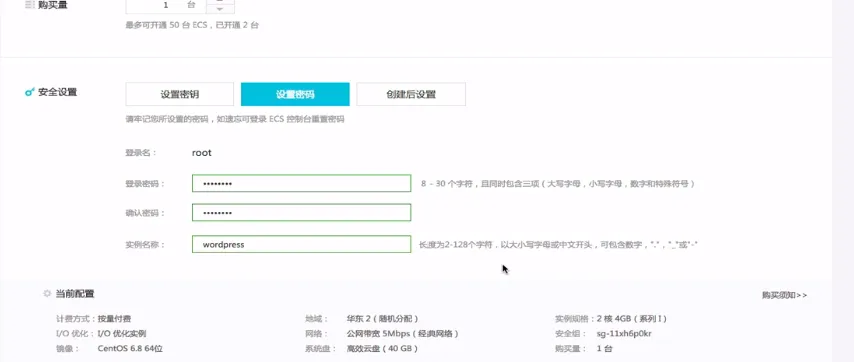The width and height of the screenshot is (854, 362).
Task: Click the security group sg-11xh6p0kr
Action: [x=624, y=334]
